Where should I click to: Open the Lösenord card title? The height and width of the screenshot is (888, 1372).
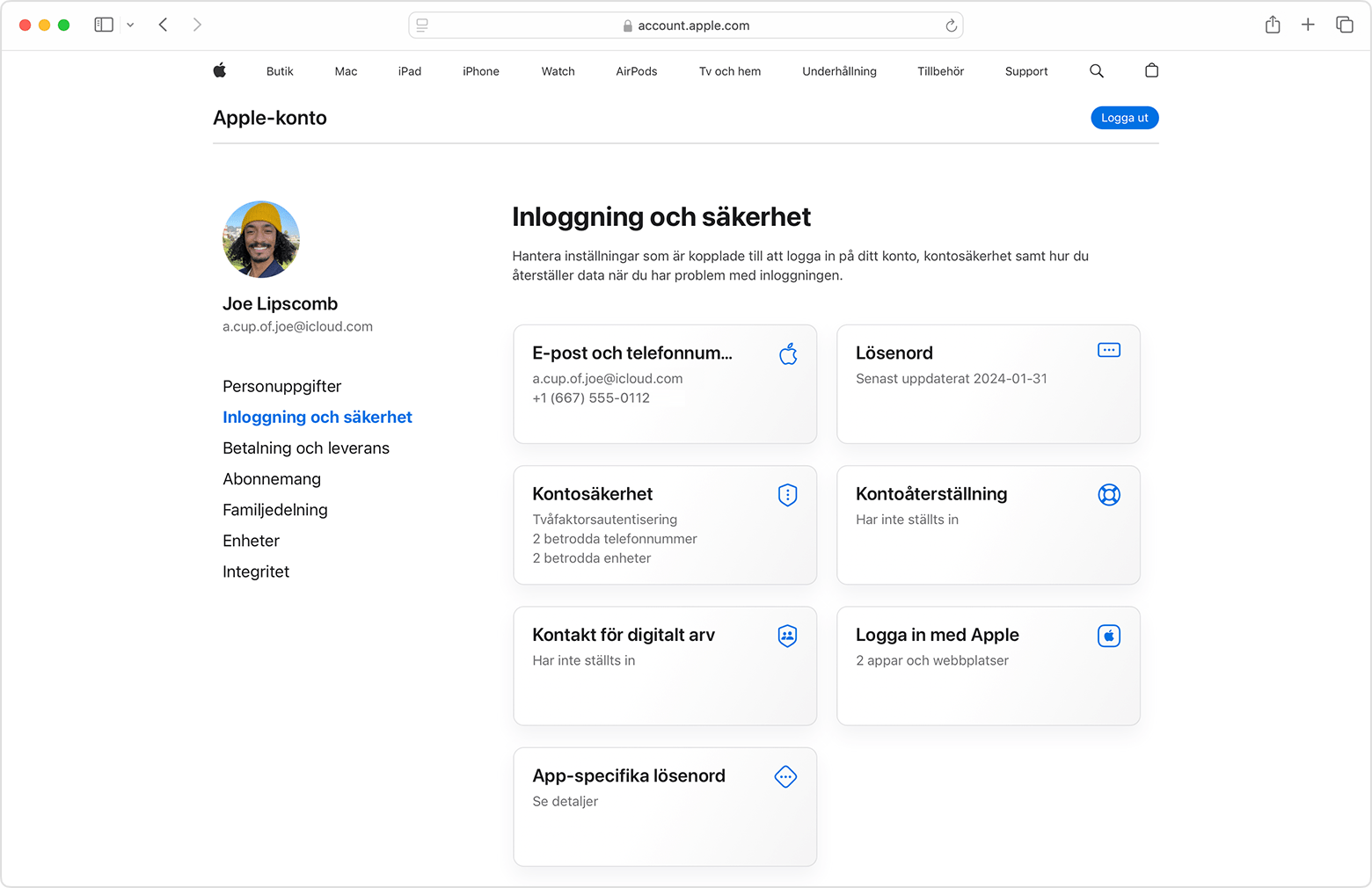point(894,353)
